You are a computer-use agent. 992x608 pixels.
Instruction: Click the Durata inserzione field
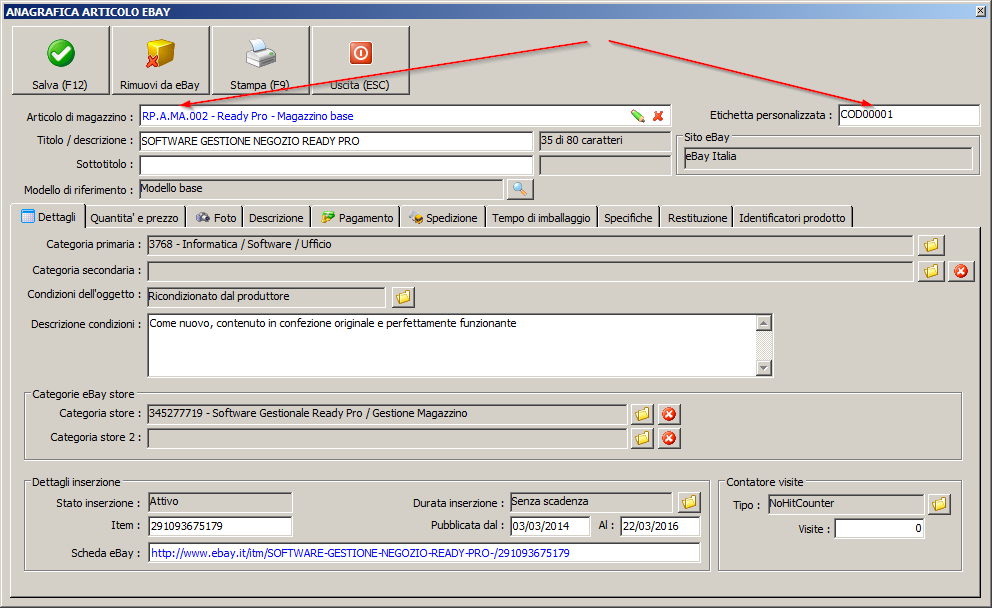tap(591, 502)
